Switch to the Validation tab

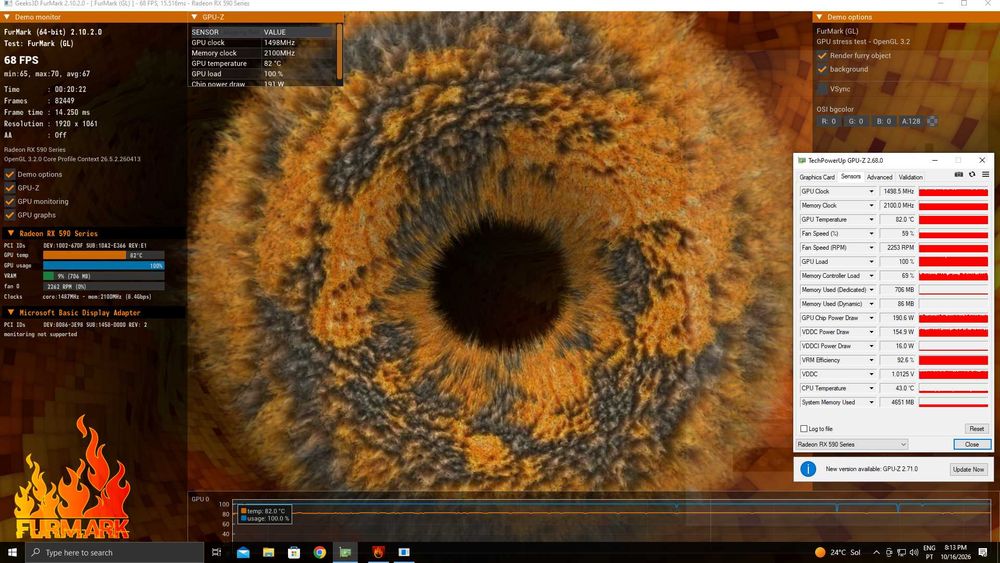tap(911, 177)
